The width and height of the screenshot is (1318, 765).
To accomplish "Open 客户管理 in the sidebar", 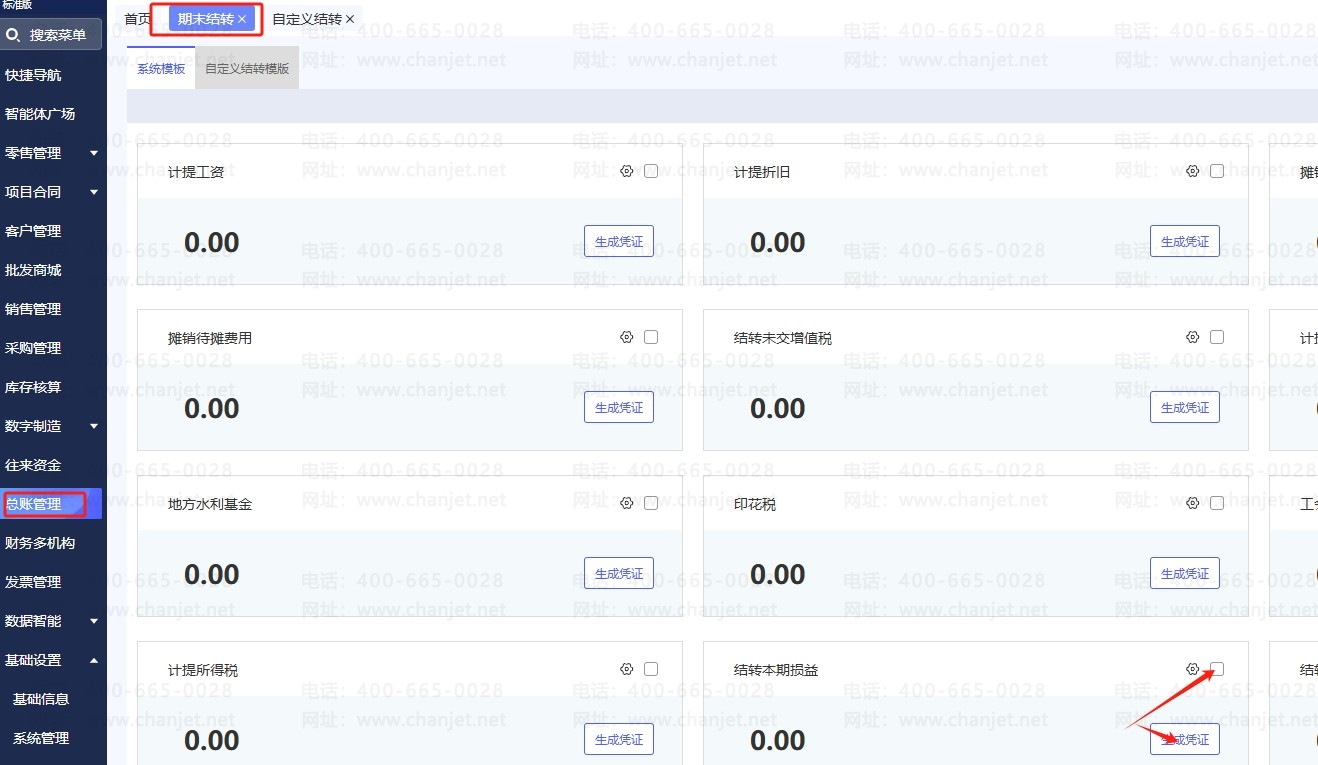I will click(33, 231).
